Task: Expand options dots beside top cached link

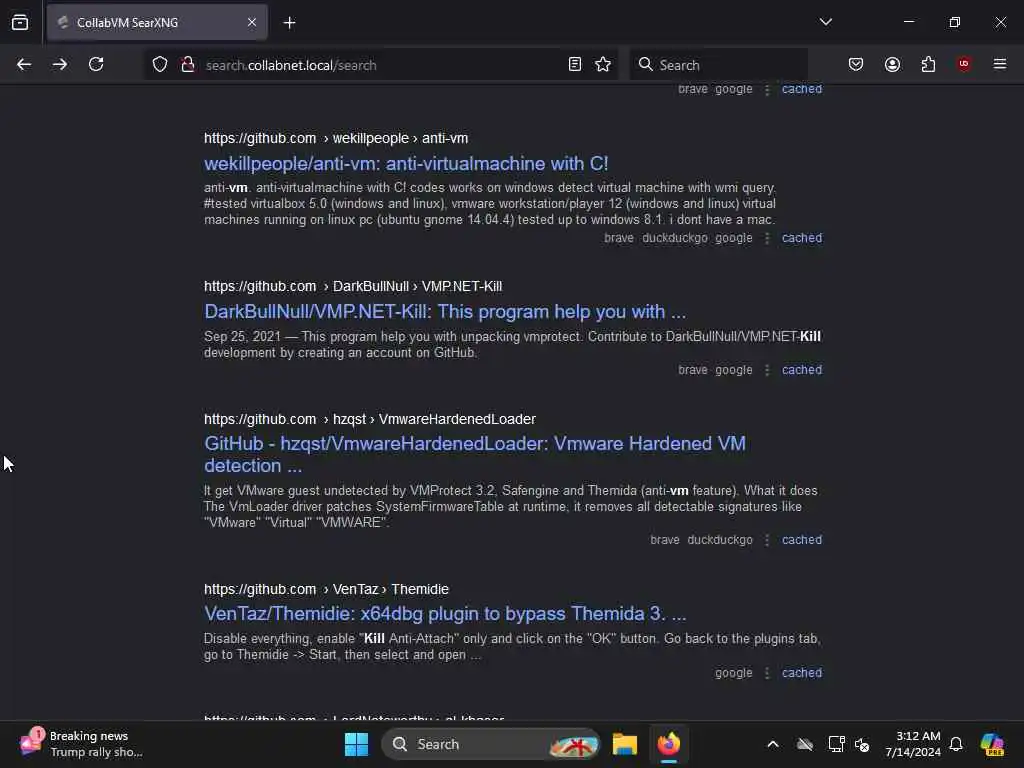Action: (x=767, y=90)
